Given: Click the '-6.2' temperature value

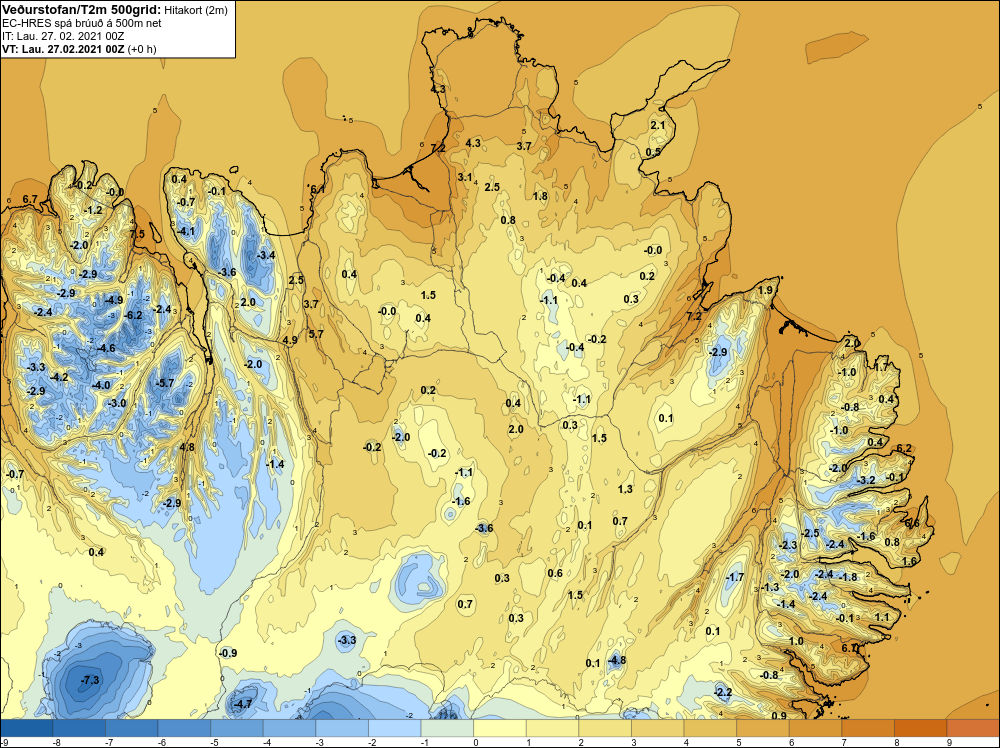Looking at the screenshot, I should (133, 315).
